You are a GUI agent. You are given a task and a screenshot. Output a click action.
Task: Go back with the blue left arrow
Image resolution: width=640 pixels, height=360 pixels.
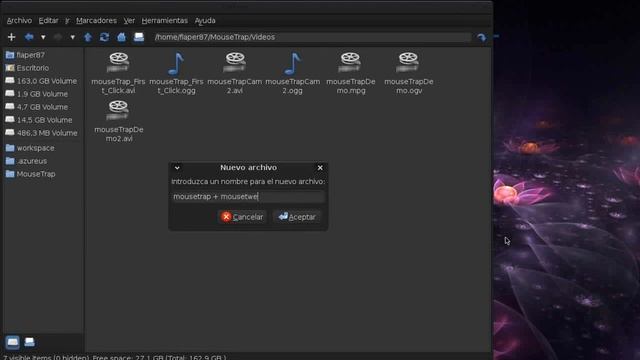click(x=29, y=37)
